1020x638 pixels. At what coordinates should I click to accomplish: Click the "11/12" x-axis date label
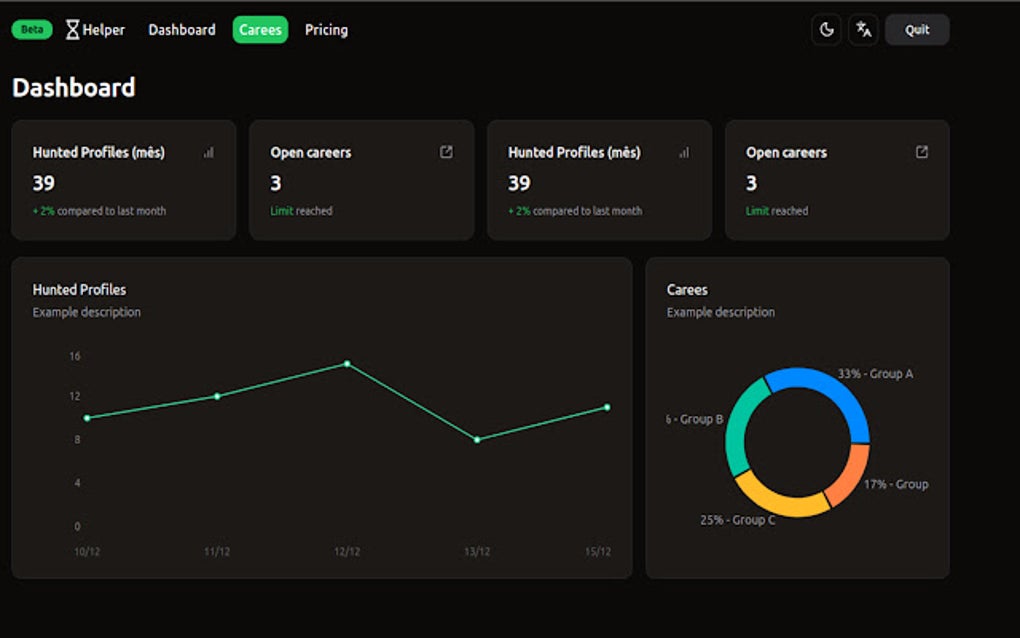[x=217, y=552]
